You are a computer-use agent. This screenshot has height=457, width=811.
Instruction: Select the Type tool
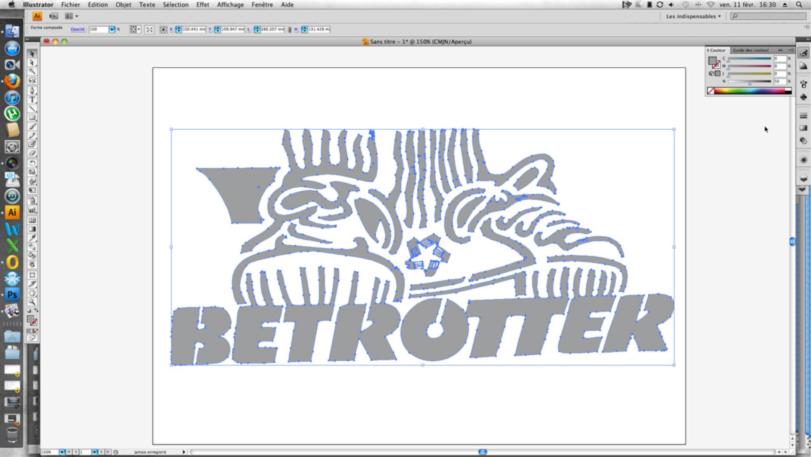click(32, 99)
